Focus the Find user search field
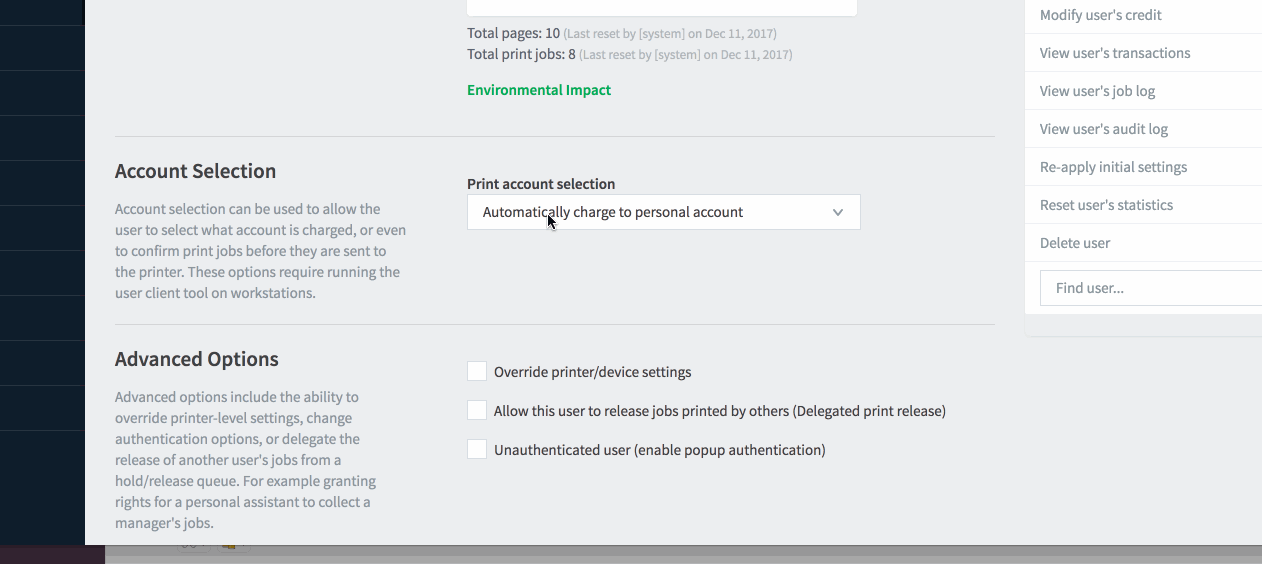This screenshot has height=564, width=1262. point(1151,288)
